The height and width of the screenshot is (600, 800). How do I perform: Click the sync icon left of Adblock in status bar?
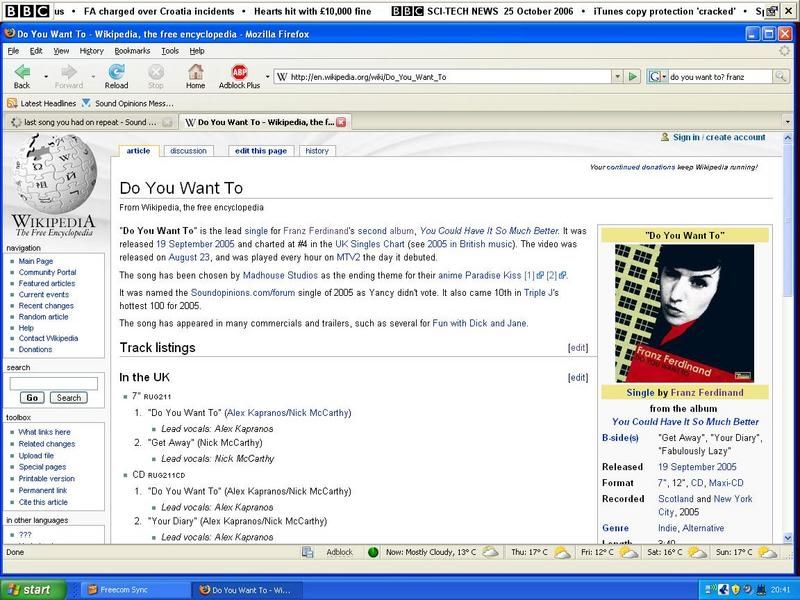point(307,552)
